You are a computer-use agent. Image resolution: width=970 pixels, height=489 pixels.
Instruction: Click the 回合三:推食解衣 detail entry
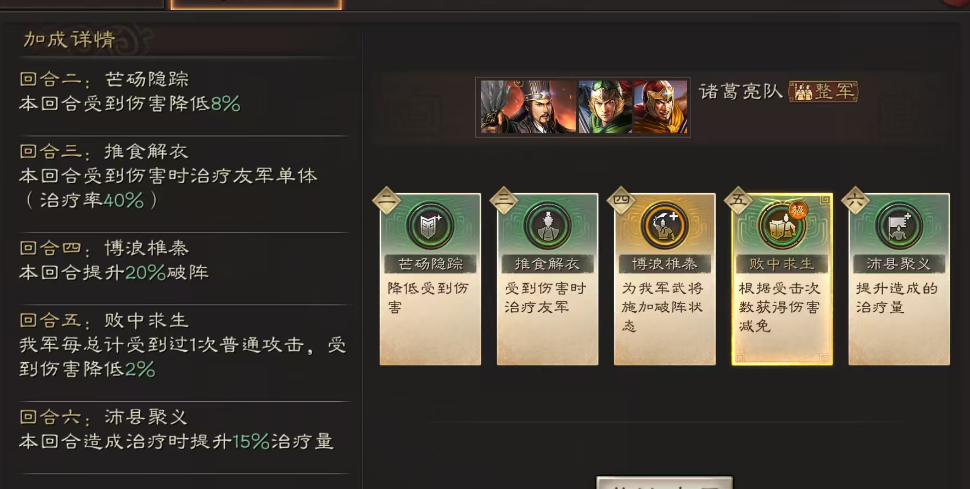tap(168, 176)
